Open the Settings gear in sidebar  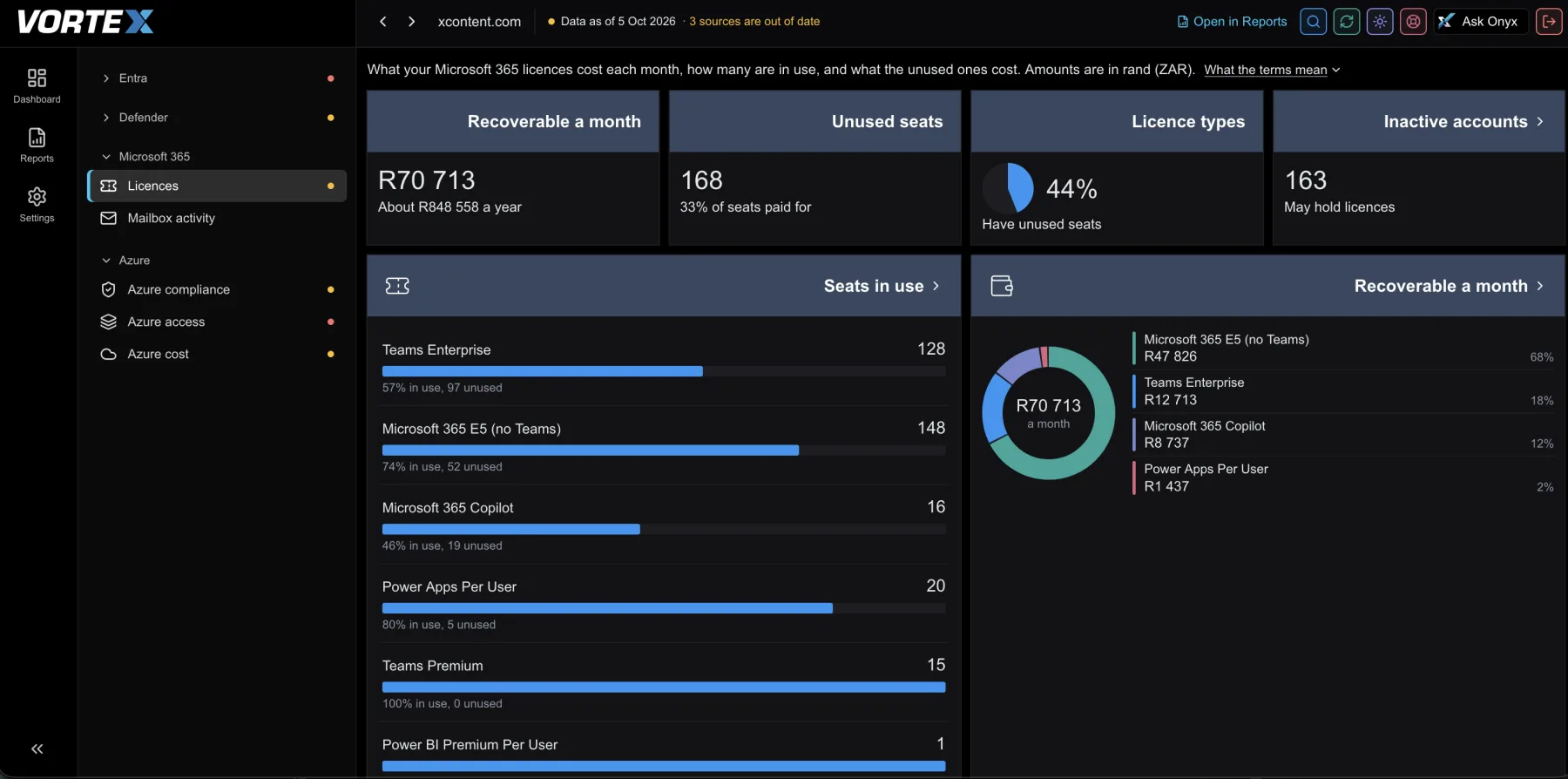[x=37, y=205]
